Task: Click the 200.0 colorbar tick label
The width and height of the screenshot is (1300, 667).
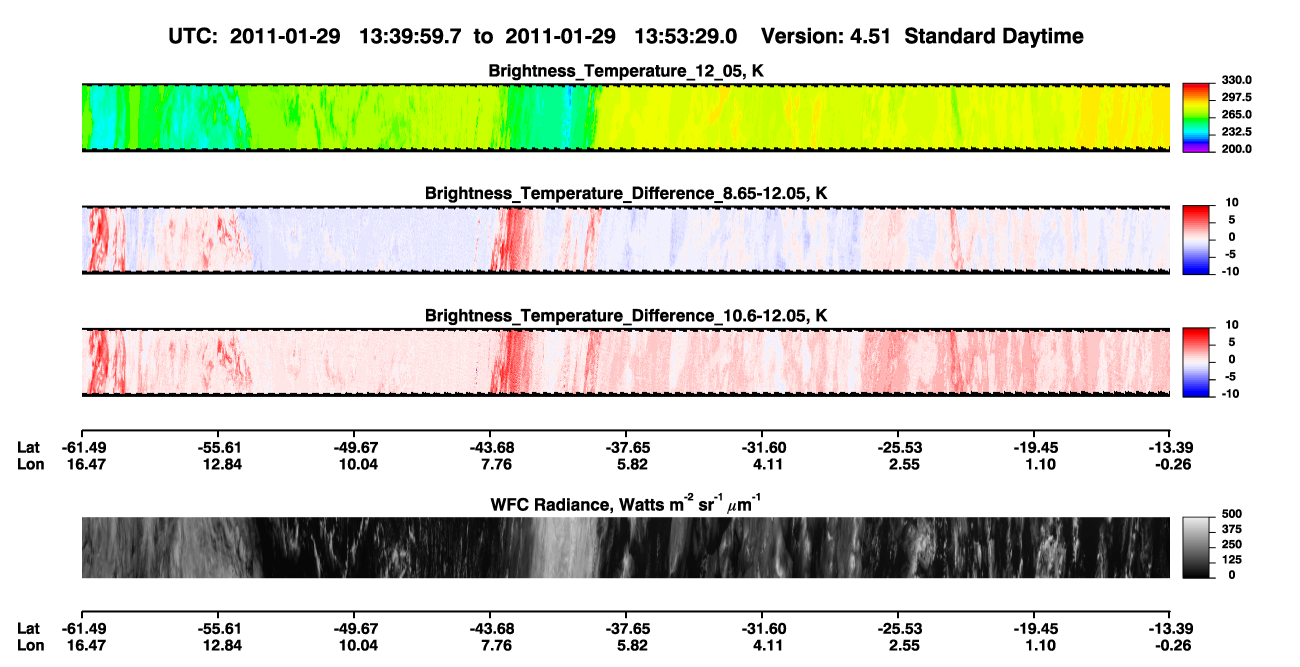Action: tap(1236, 148)
